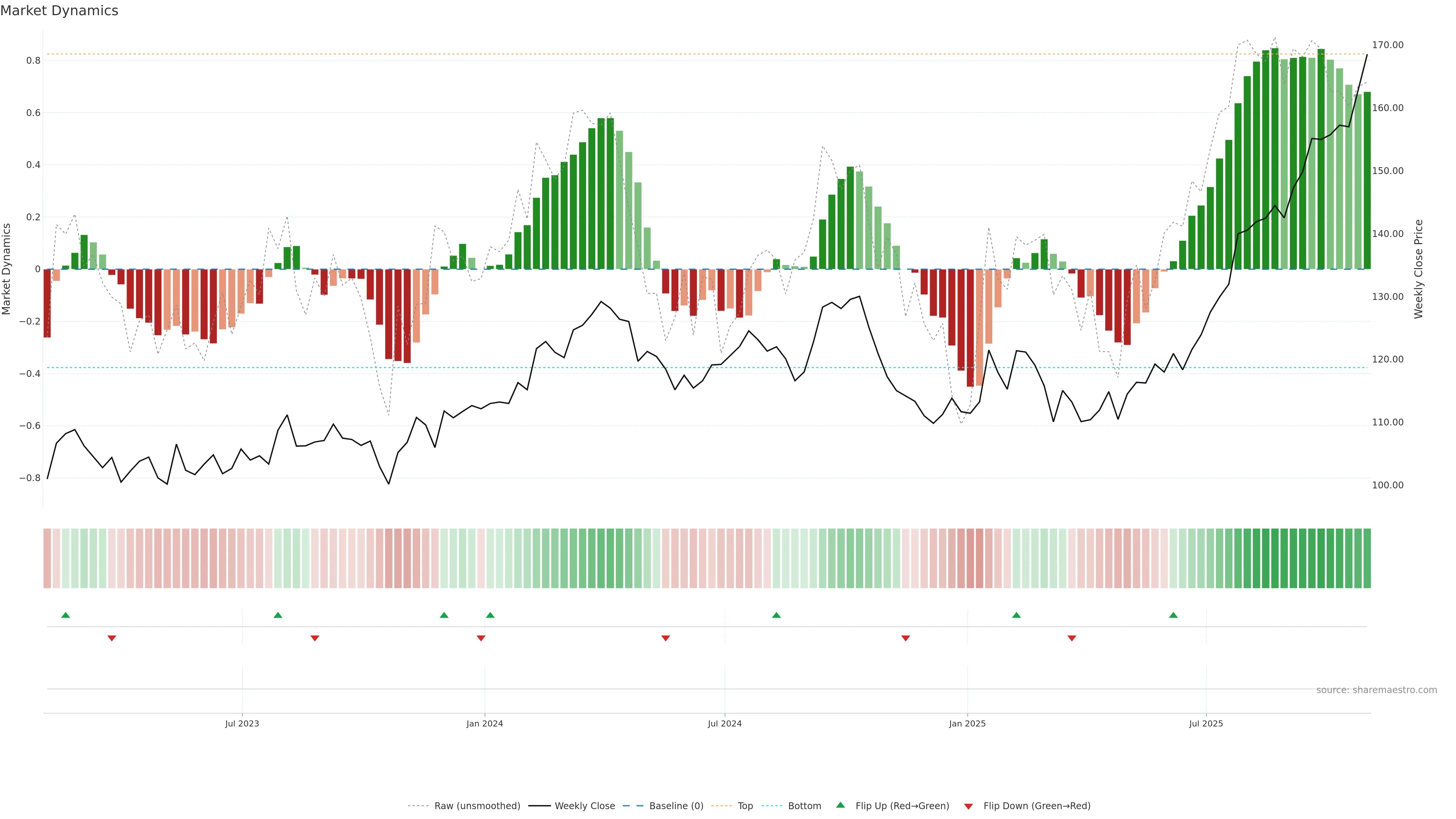
Task: Click the Jul 2025 axis label
Action: click(x=1206, y=723)
